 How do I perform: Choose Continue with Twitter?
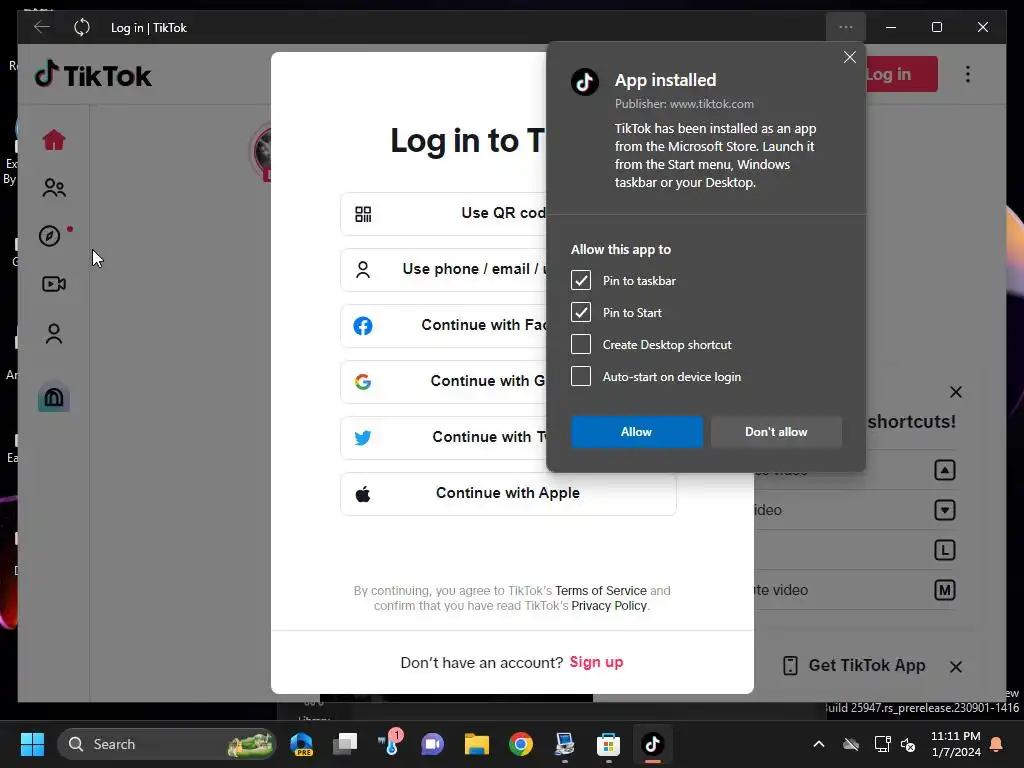point(443,438)
